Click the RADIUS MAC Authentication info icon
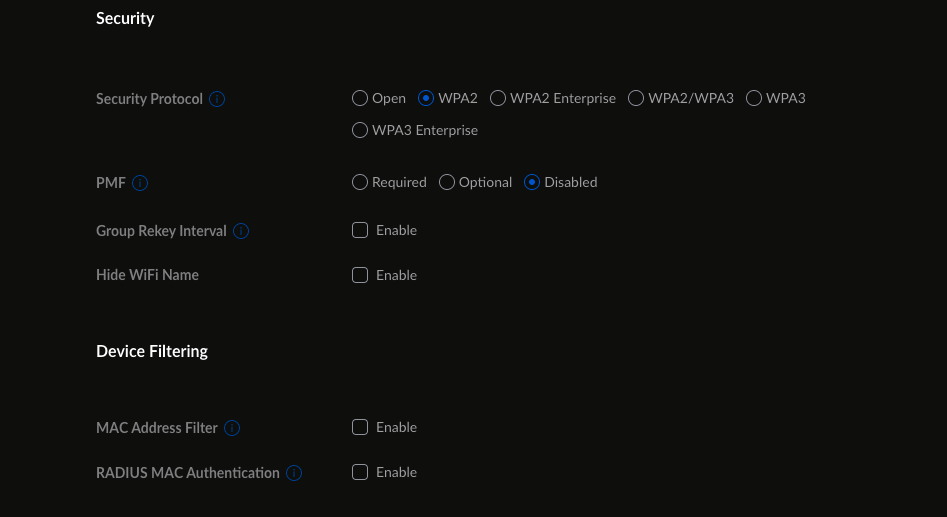 pyautogui.click(x=294, y=473)
